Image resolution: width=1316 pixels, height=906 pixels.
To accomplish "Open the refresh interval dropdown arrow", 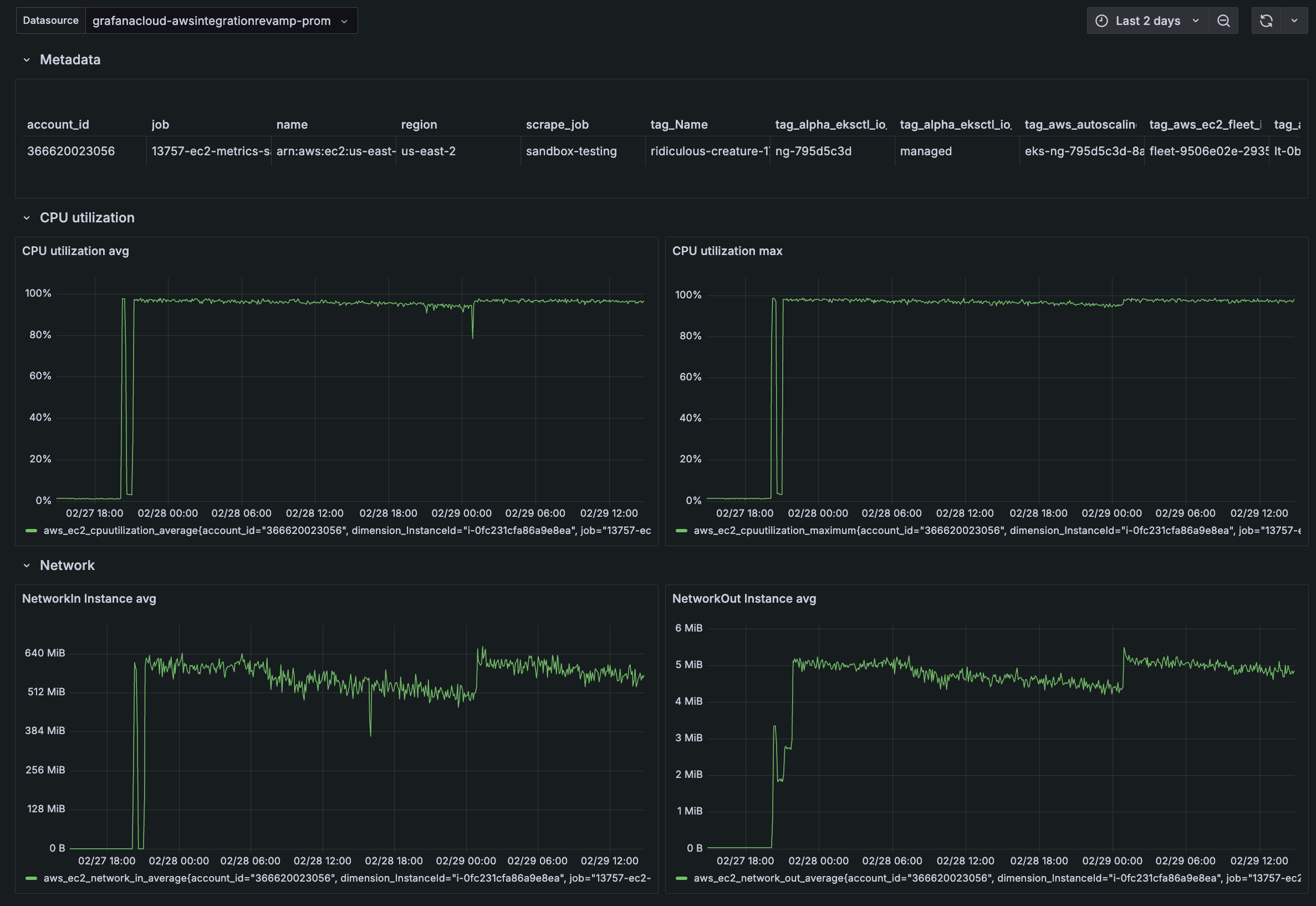I will point(1294,21).
